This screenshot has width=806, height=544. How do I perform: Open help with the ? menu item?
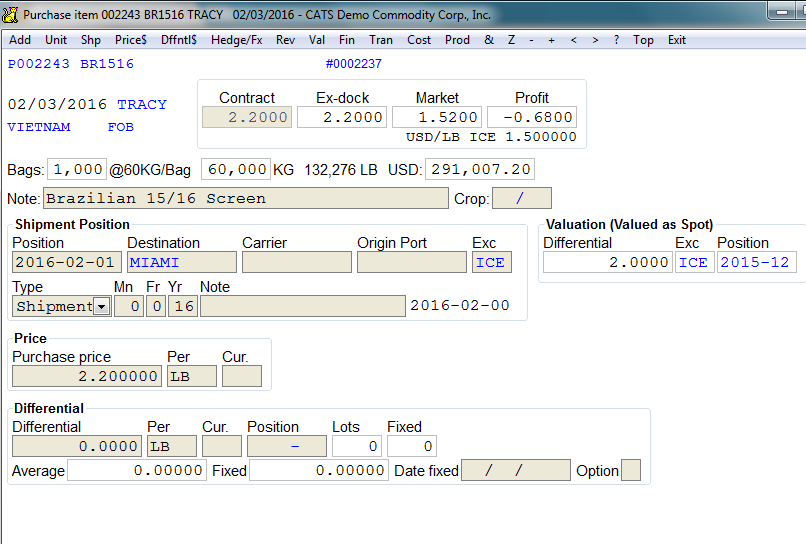coord(616,40)
